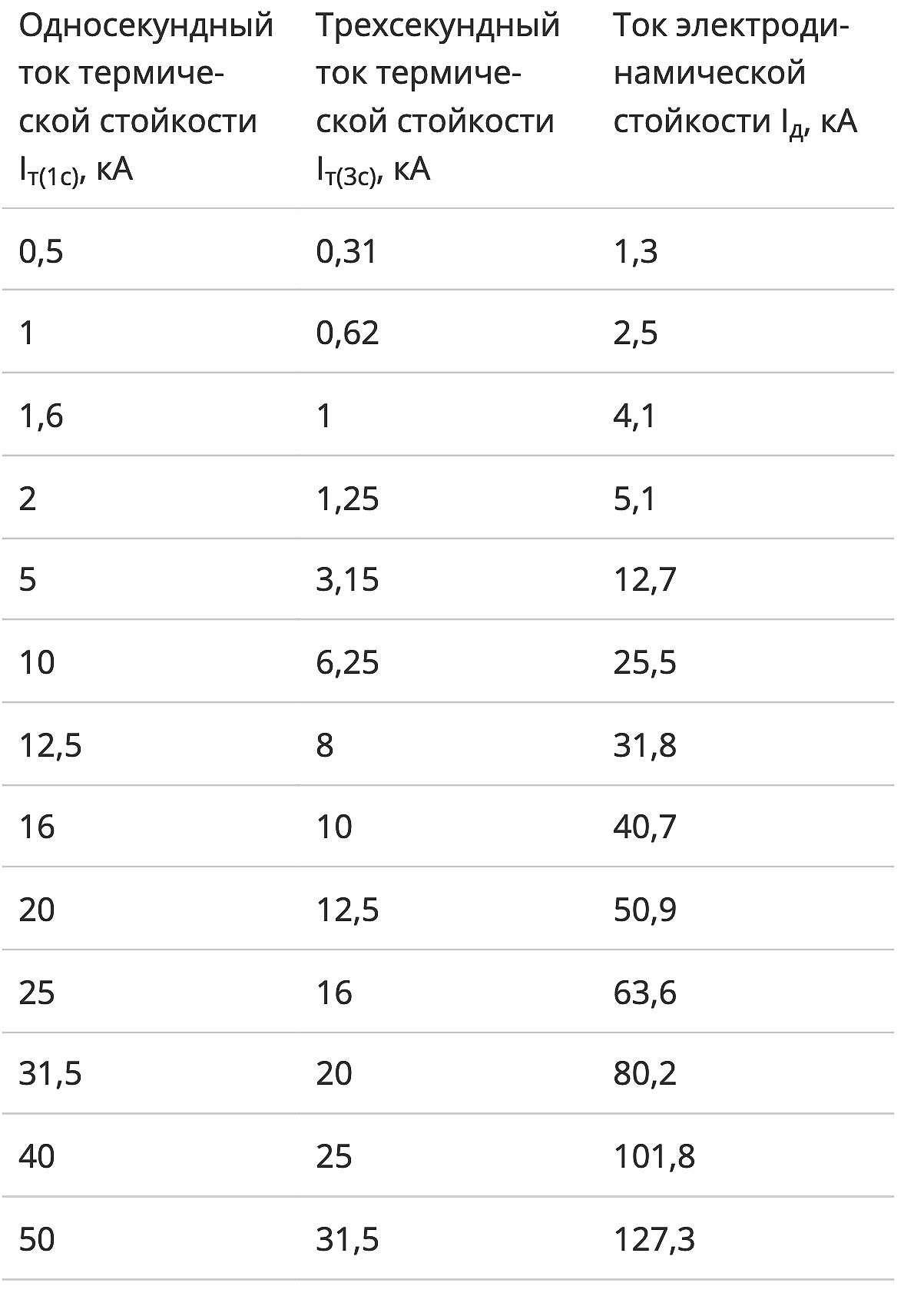Select the 40,7 cell

645,827
